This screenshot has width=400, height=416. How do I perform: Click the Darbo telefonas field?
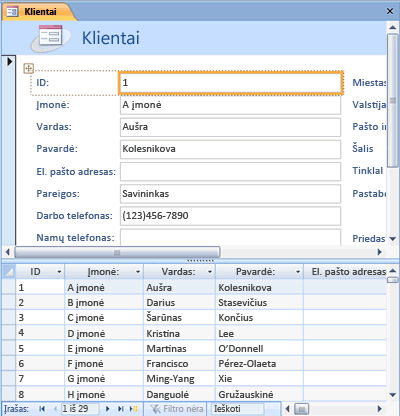(230, 216)
